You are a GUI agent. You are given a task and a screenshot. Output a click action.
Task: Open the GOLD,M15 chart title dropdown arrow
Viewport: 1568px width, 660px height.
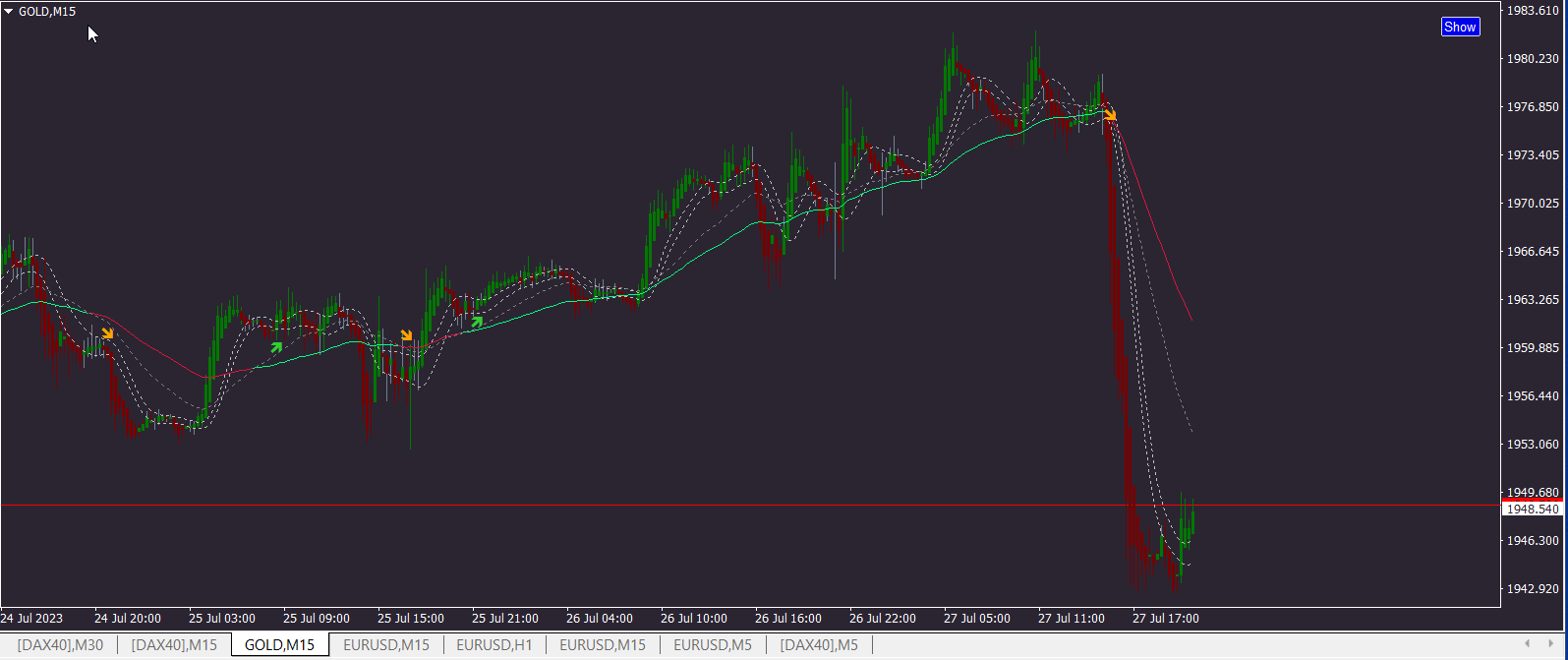[9, 12]
